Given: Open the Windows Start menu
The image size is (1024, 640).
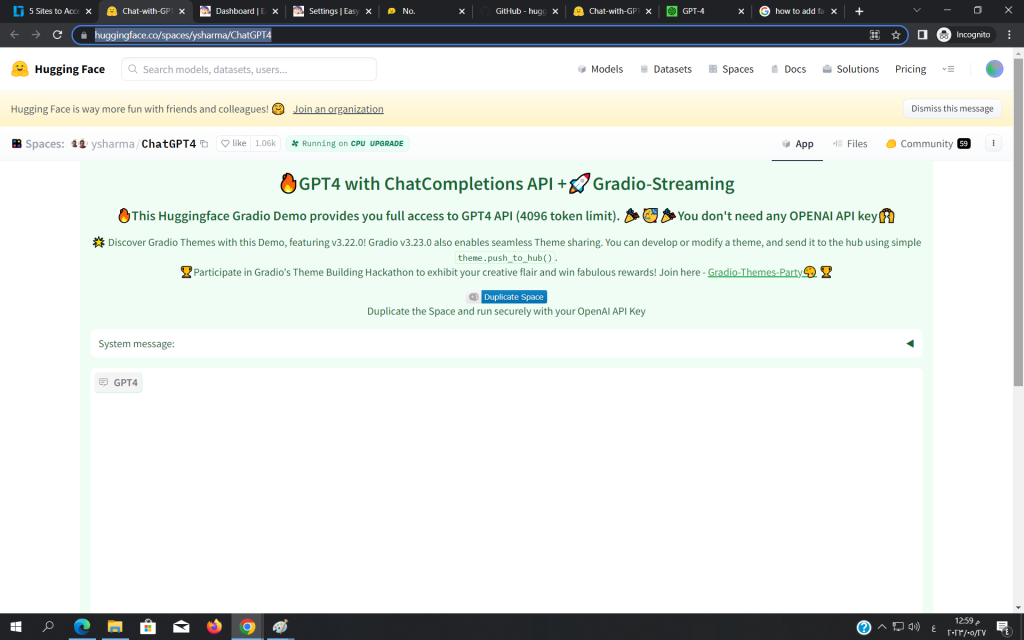Looking at the screenshot, I should tap(16, 627).
